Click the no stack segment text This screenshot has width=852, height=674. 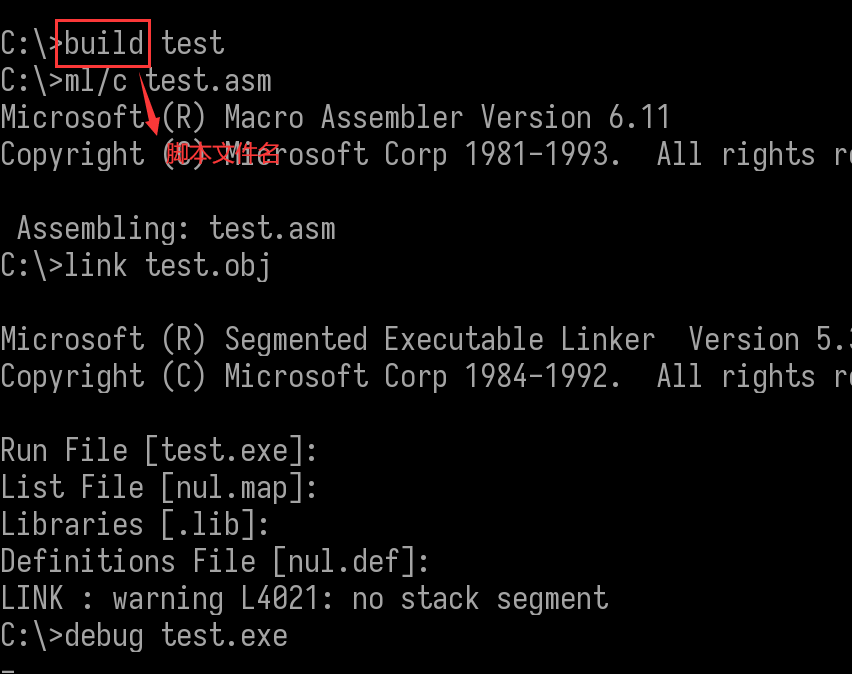tap(504, 599)
